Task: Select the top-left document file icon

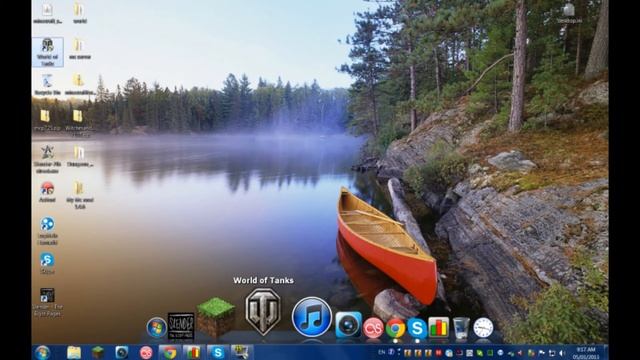Action: click(47, 13)
